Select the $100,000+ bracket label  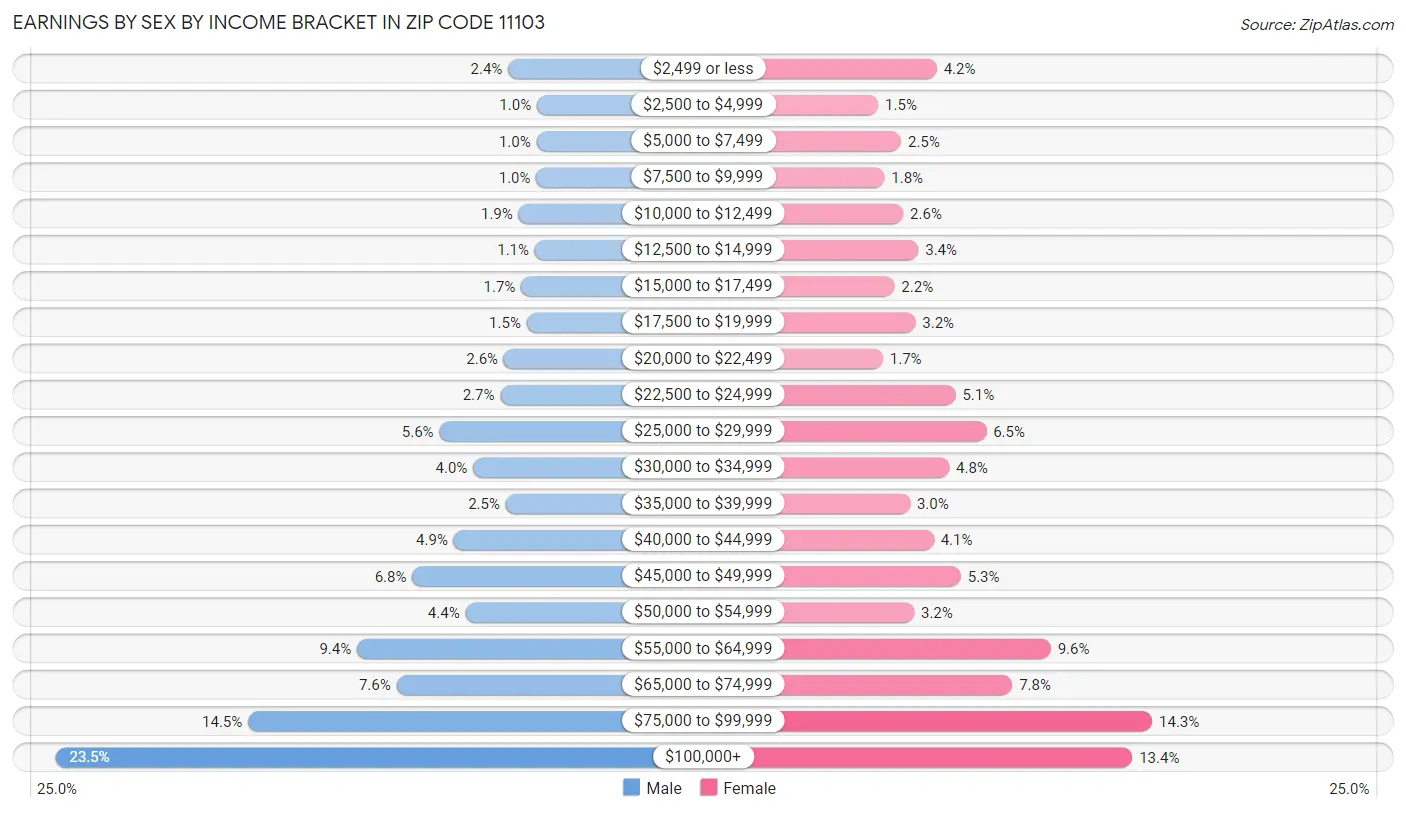pyautogui.click(x=703, y=757)
